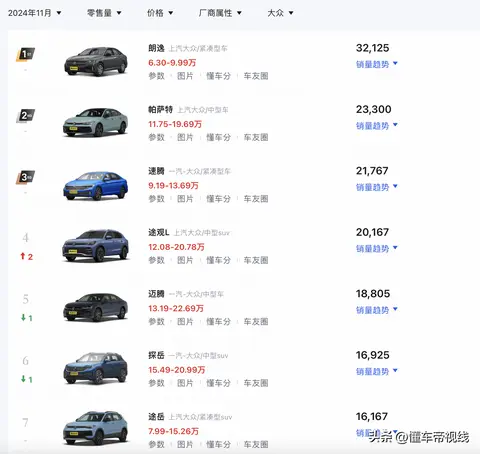Click the rank 1 badge icon
Viewport: 480px width, 454px height.
pyautogui.click(x=26, y=54)
